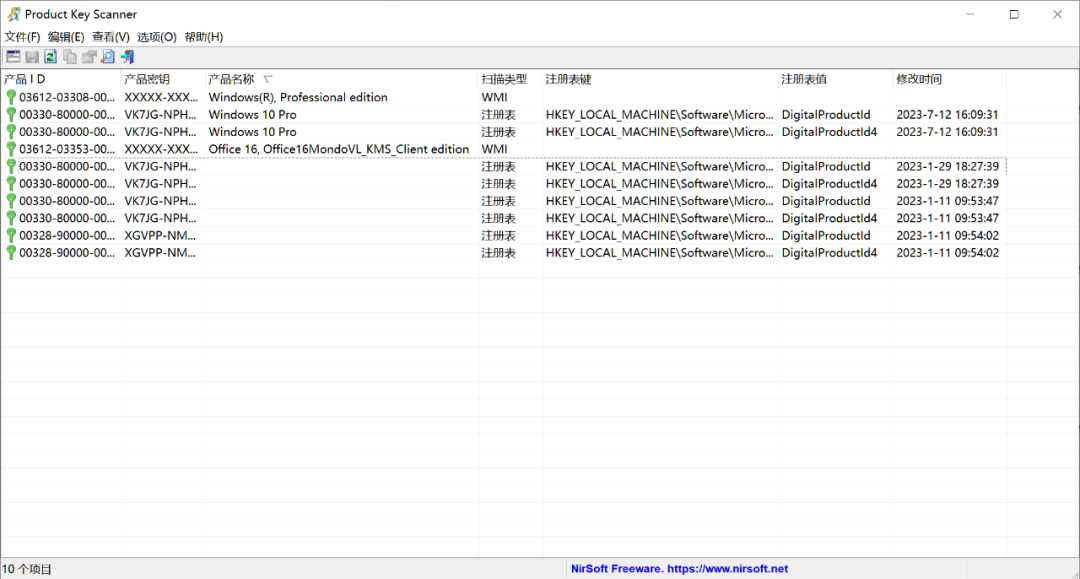Click the exit toolbar icon
Viewport: 1080px width, 579px height.
[127, 57]
